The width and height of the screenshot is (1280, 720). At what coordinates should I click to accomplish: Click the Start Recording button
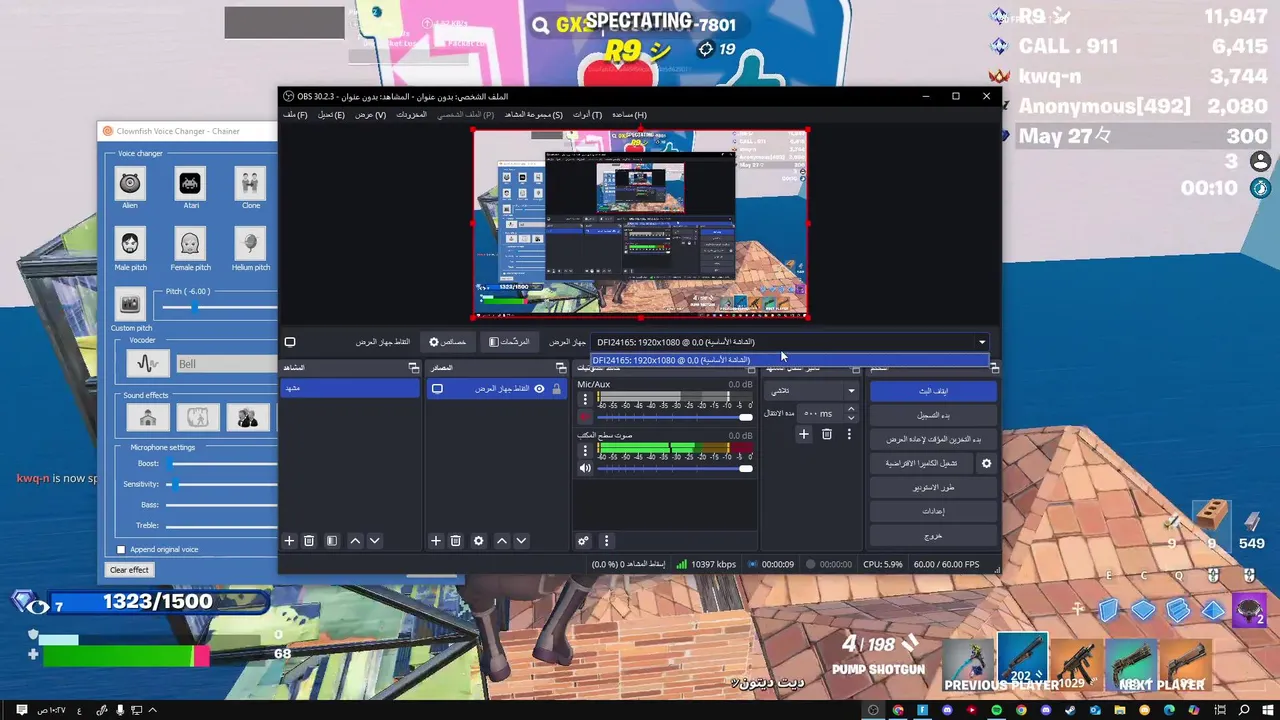933,415
